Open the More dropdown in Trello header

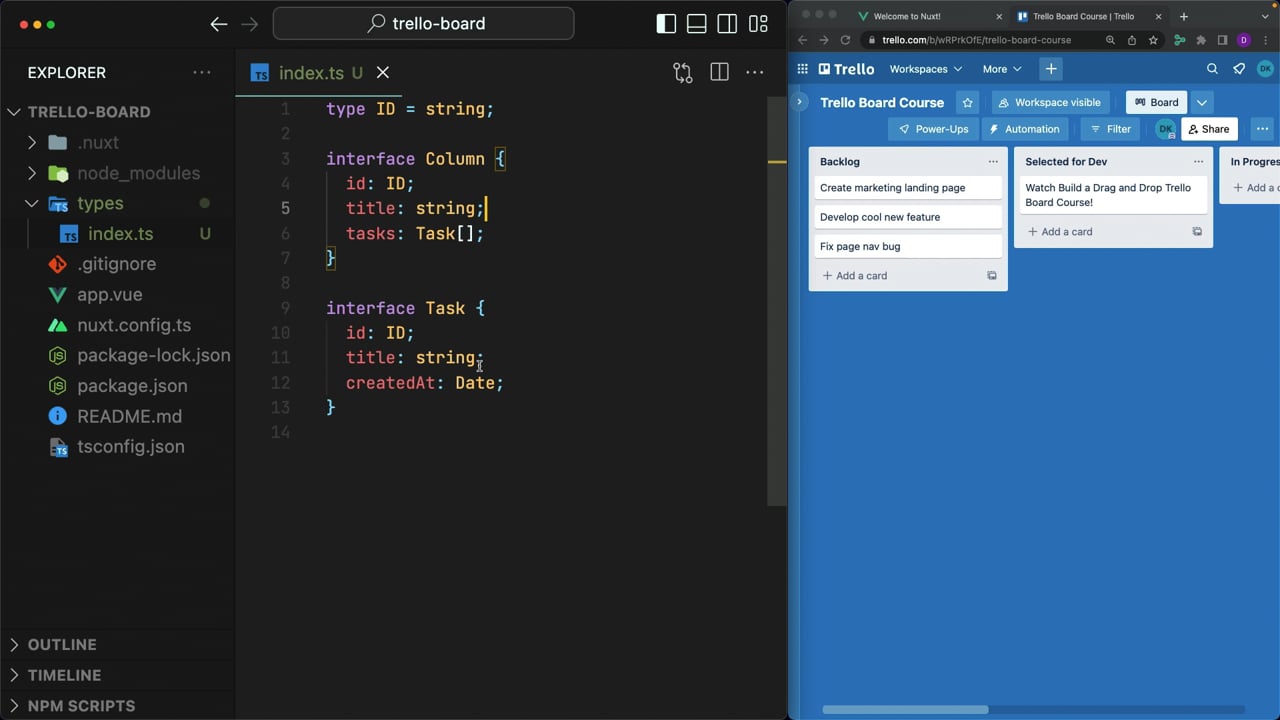point(1001,69)
